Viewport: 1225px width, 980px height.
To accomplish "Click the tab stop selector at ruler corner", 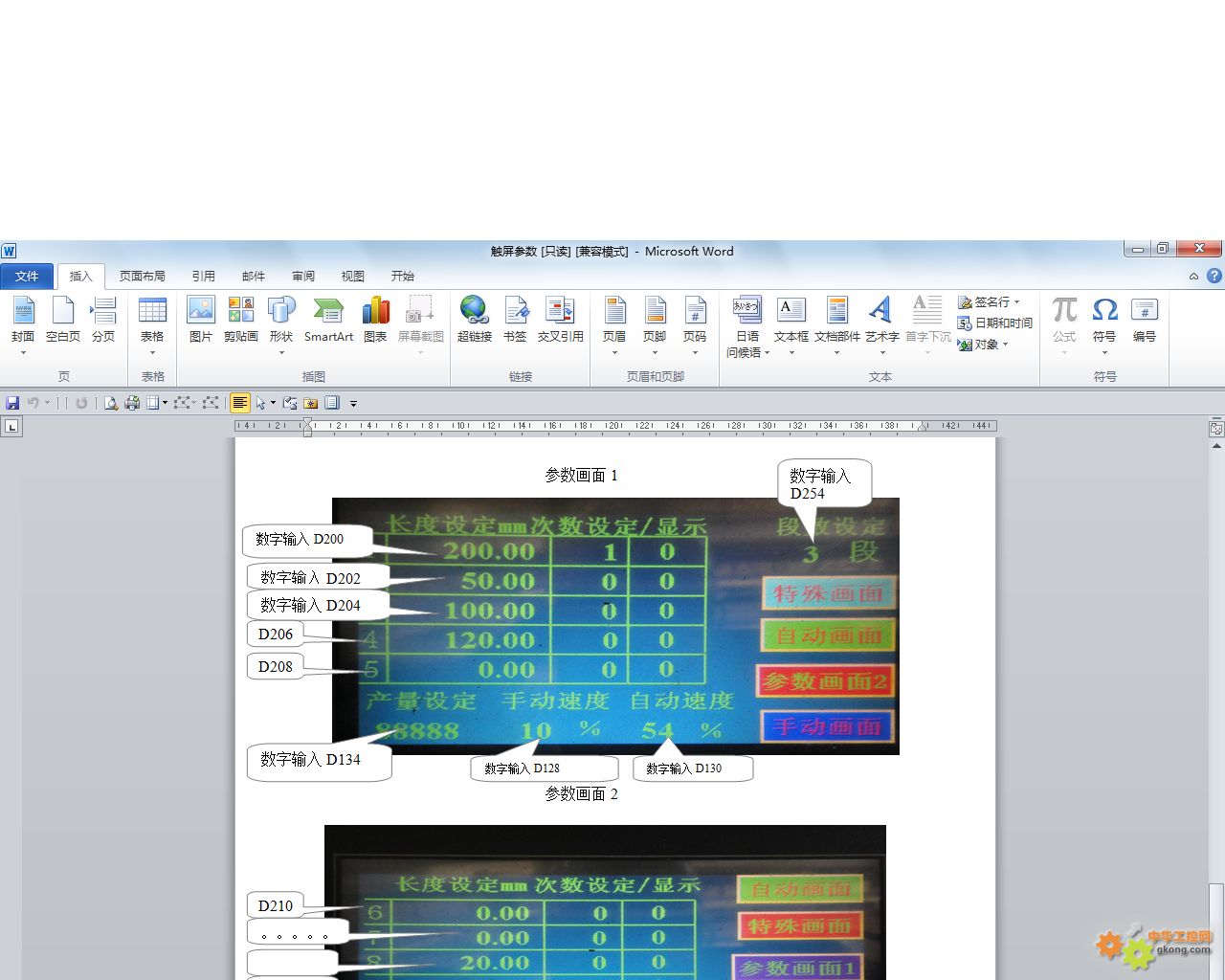I will click(x=11, y=427).
